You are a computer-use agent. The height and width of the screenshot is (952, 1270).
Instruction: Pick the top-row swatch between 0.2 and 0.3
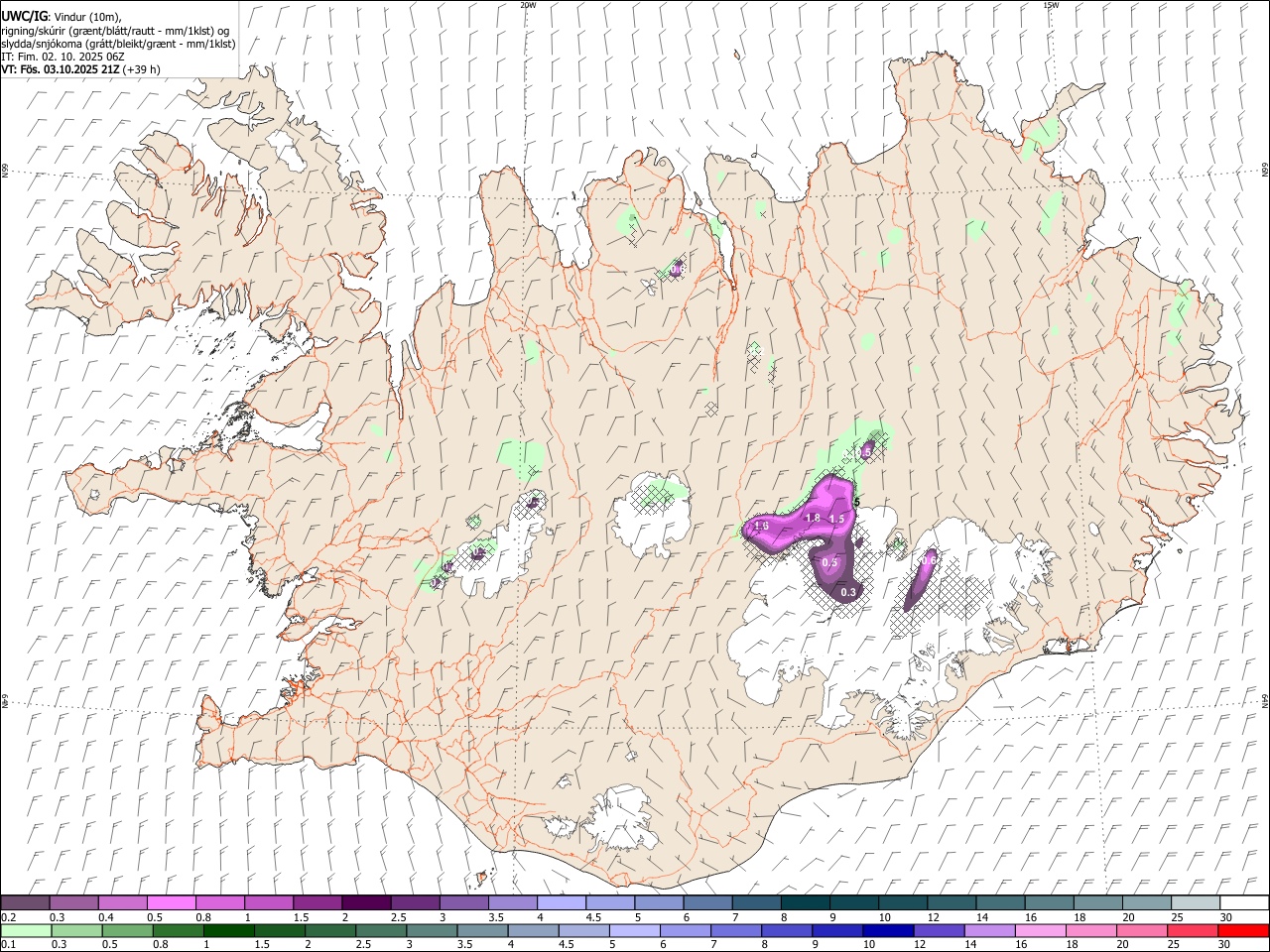(25, 902)
